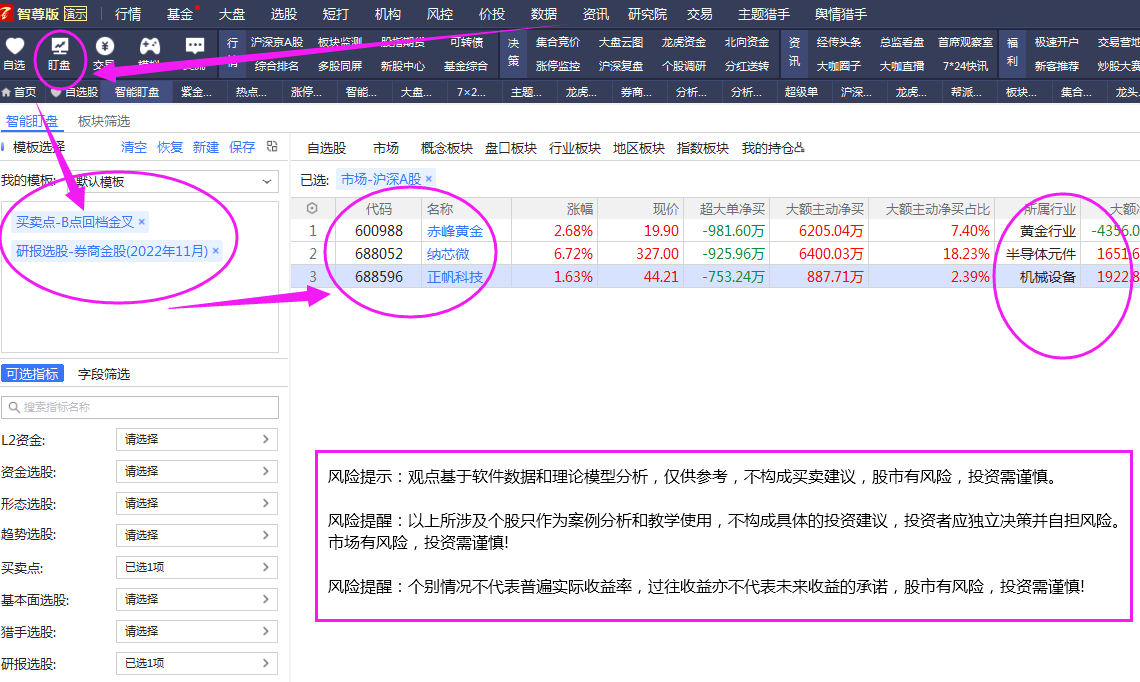Image resolution: width=1140 pixels, height=682 pixels.
Task: Open the 纳芯微 stock link
Action: tap(448, 254)
